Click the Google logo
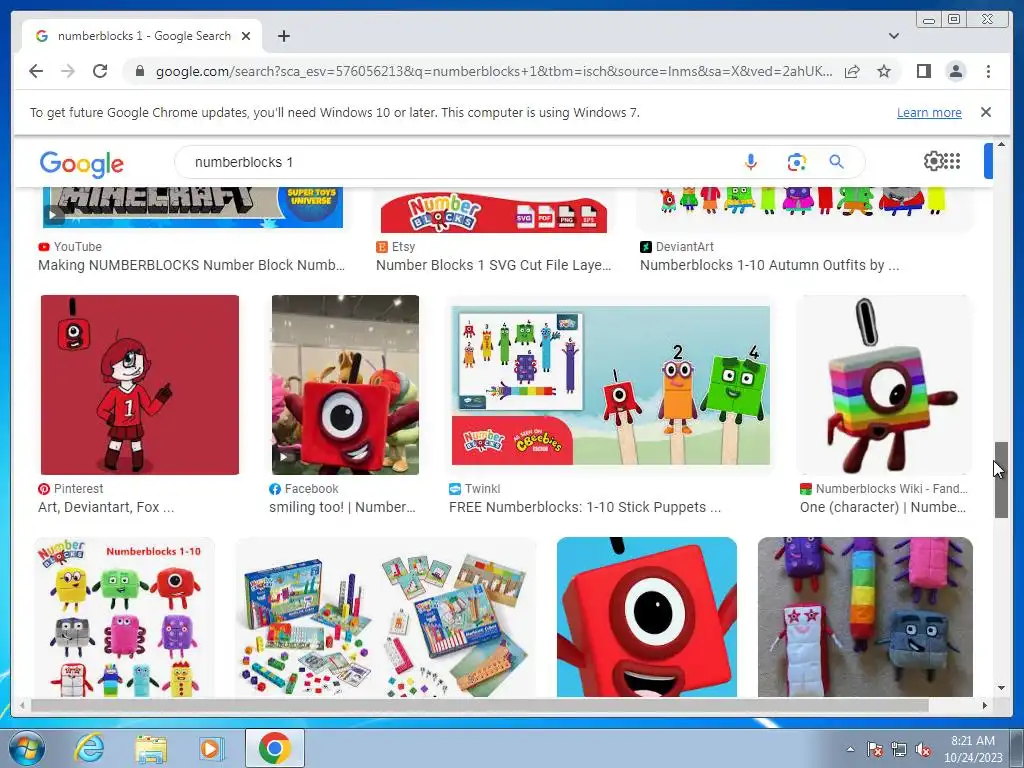 [x=82, y=163]
